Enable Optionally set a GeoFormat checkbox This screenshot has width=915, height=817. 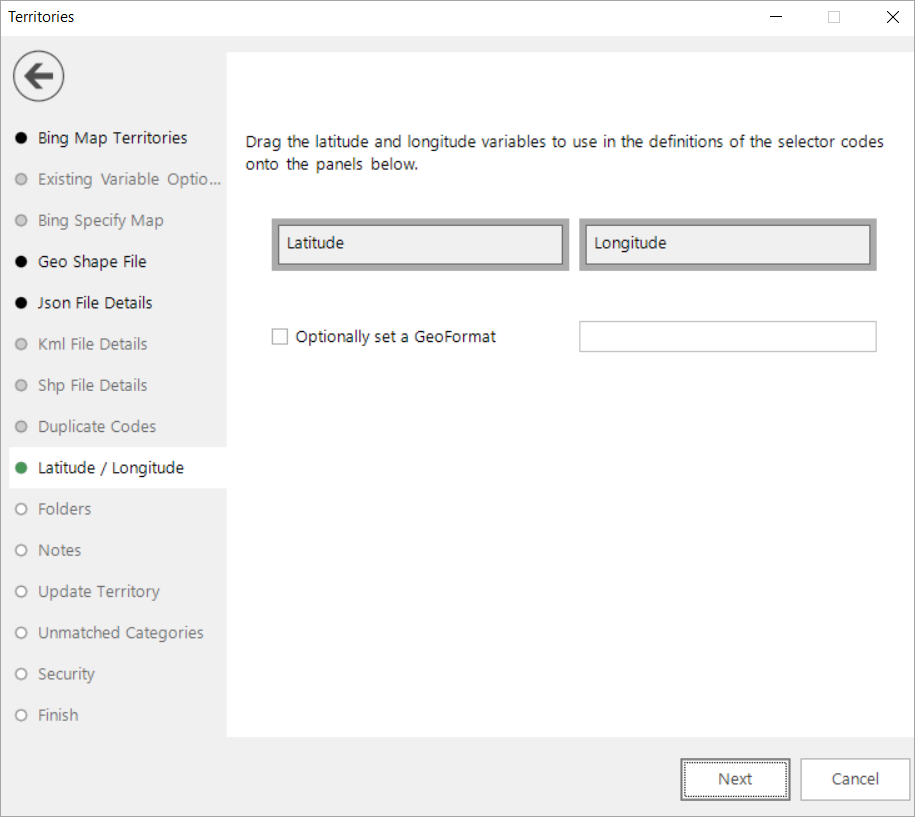click(x=280, y=337)
